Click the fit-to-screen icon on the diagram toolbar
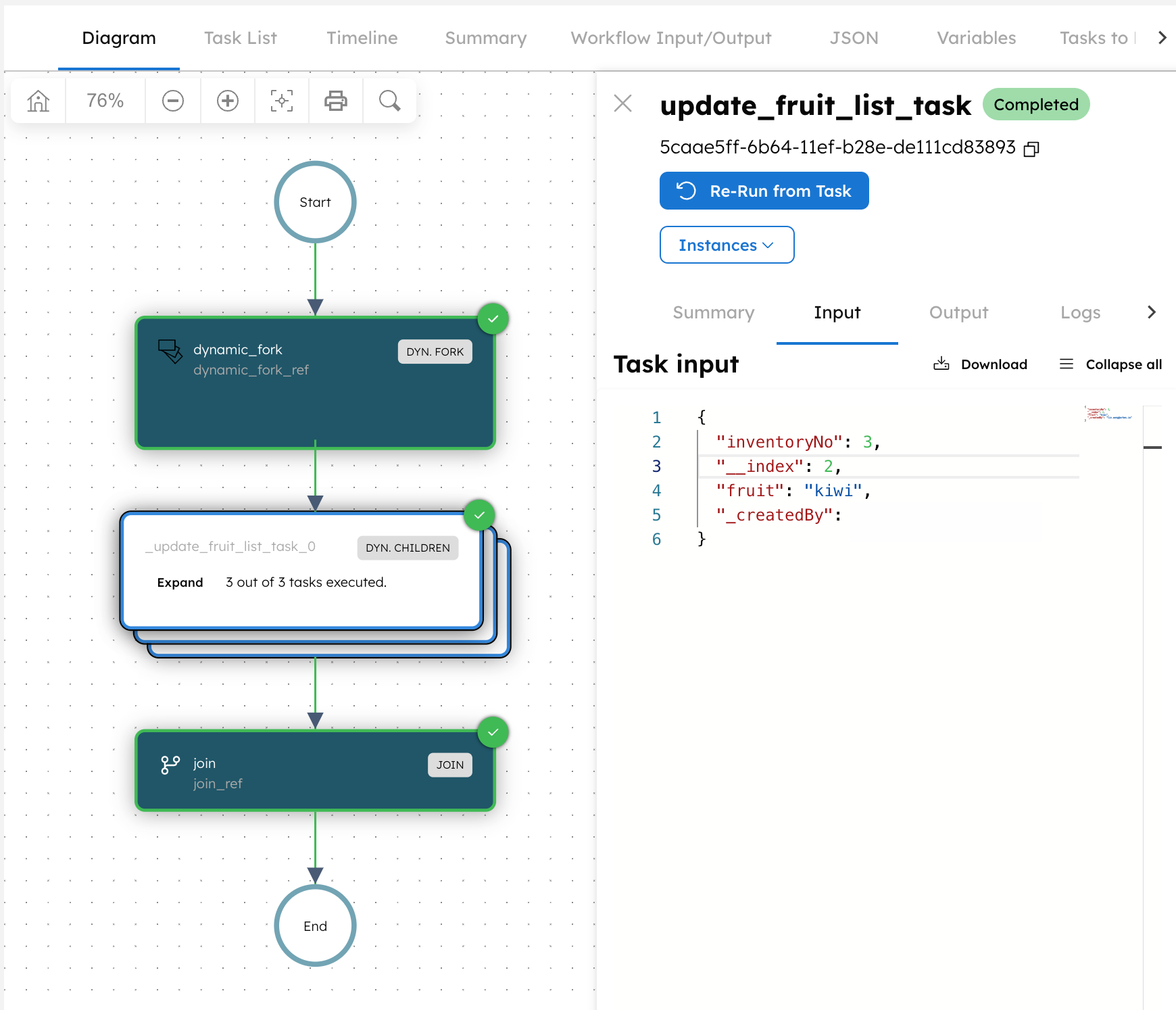This screenshot has width=1176, height=1010. coord(281,101)
